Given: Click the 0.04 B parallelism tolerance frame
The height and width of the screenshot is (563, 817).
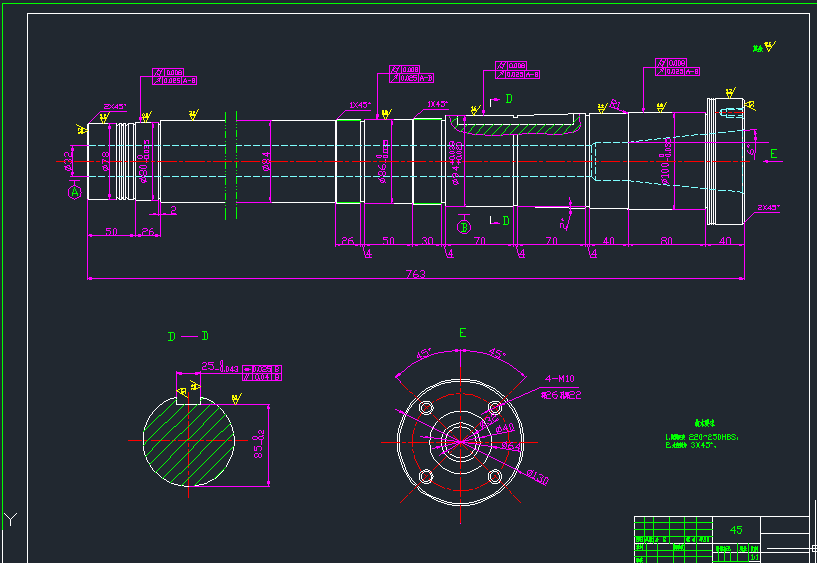Looking at the screenshot, I should coord(262,377).
